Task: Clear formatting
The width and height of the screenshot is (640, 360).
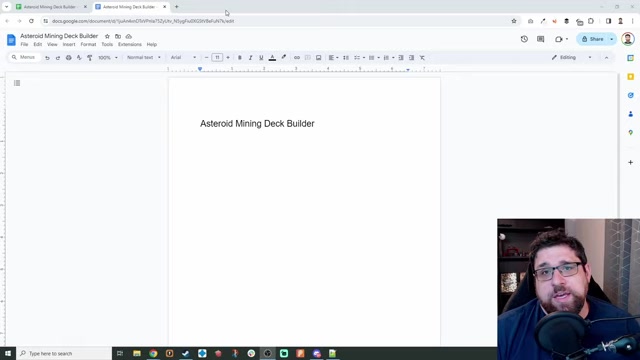Action: tap(422, 58)
